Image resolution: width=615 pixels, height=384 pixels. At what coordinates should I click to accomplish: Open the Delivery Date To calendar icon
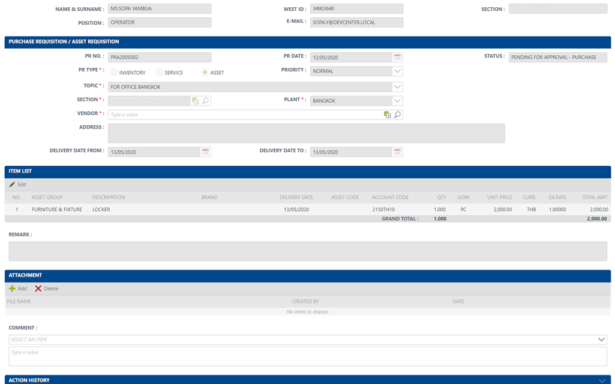point(397,152)
